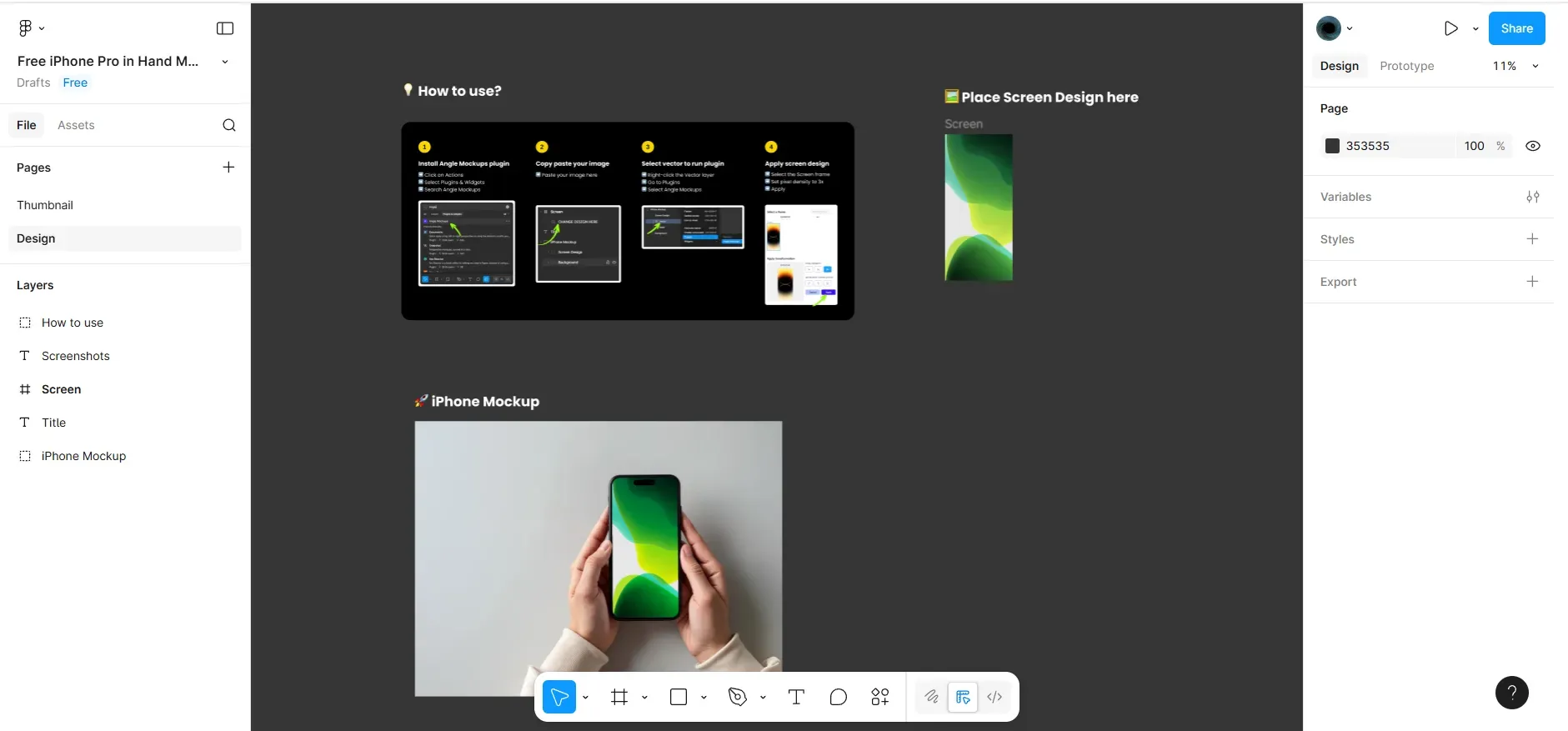
Task: Click the iPhone Mockup group layer icon
Action: (25, 456)
